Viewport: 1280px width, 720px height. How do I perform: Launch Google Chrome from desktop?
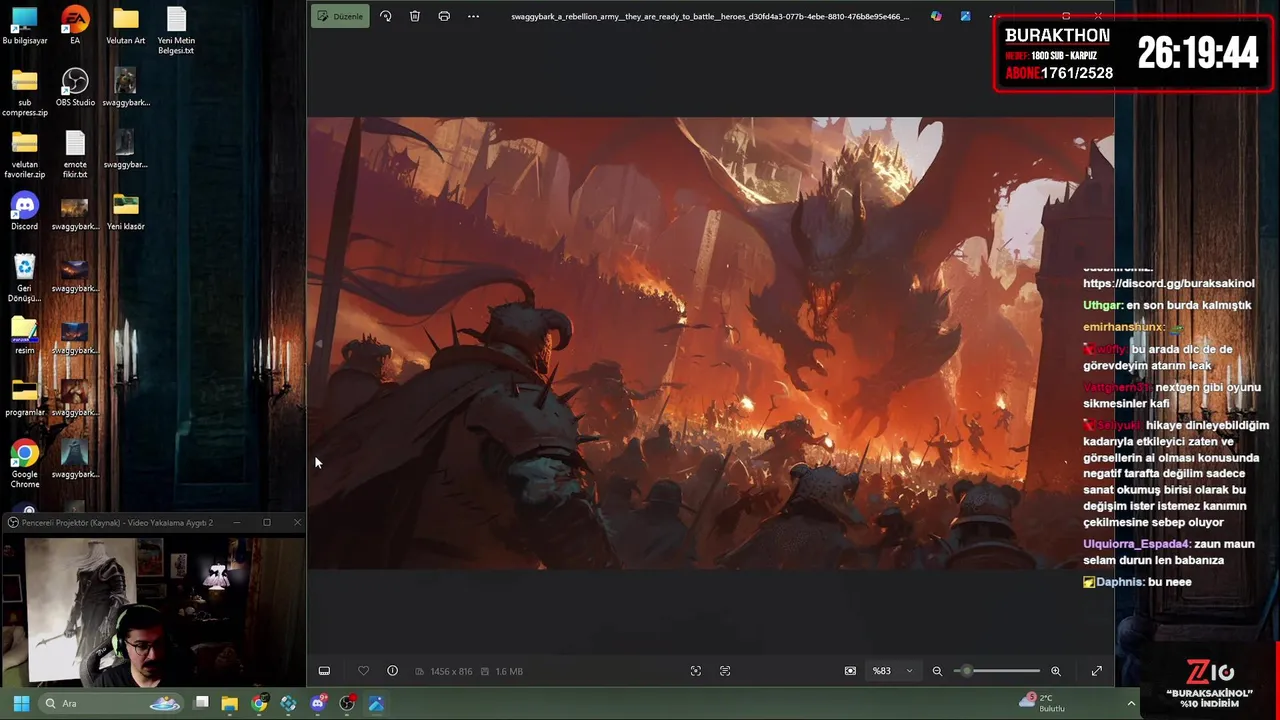pyautogui.click(x=25, y=464)
